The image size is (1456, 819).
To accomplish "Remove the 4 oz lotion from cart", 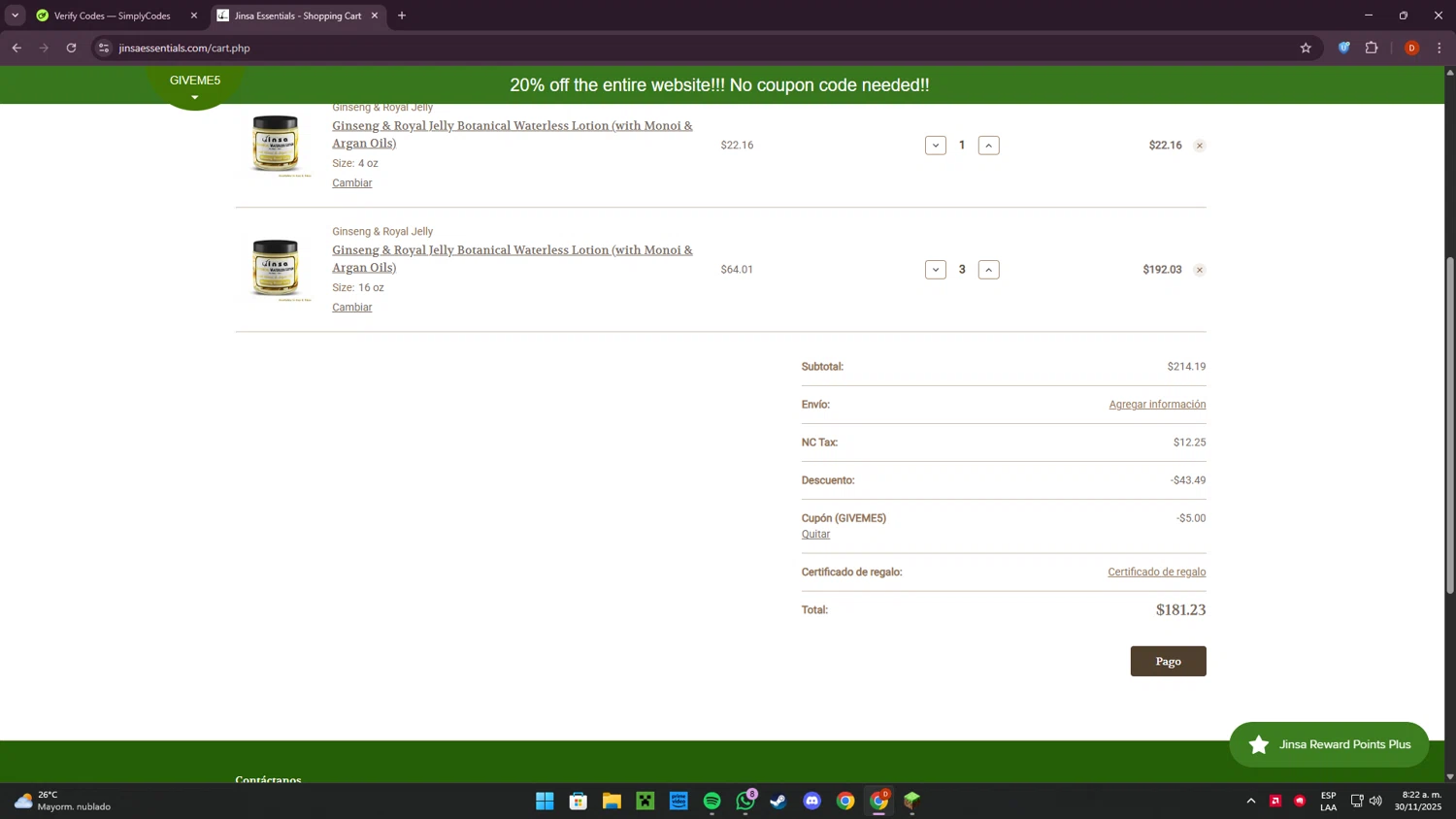I will tap(1200, 146).
